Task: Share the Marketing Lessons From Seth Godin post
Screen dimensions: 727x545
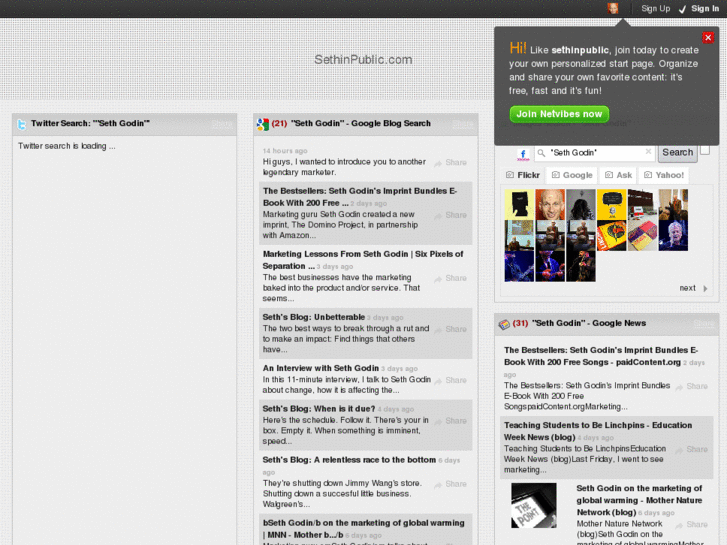Action: [450, 278]
